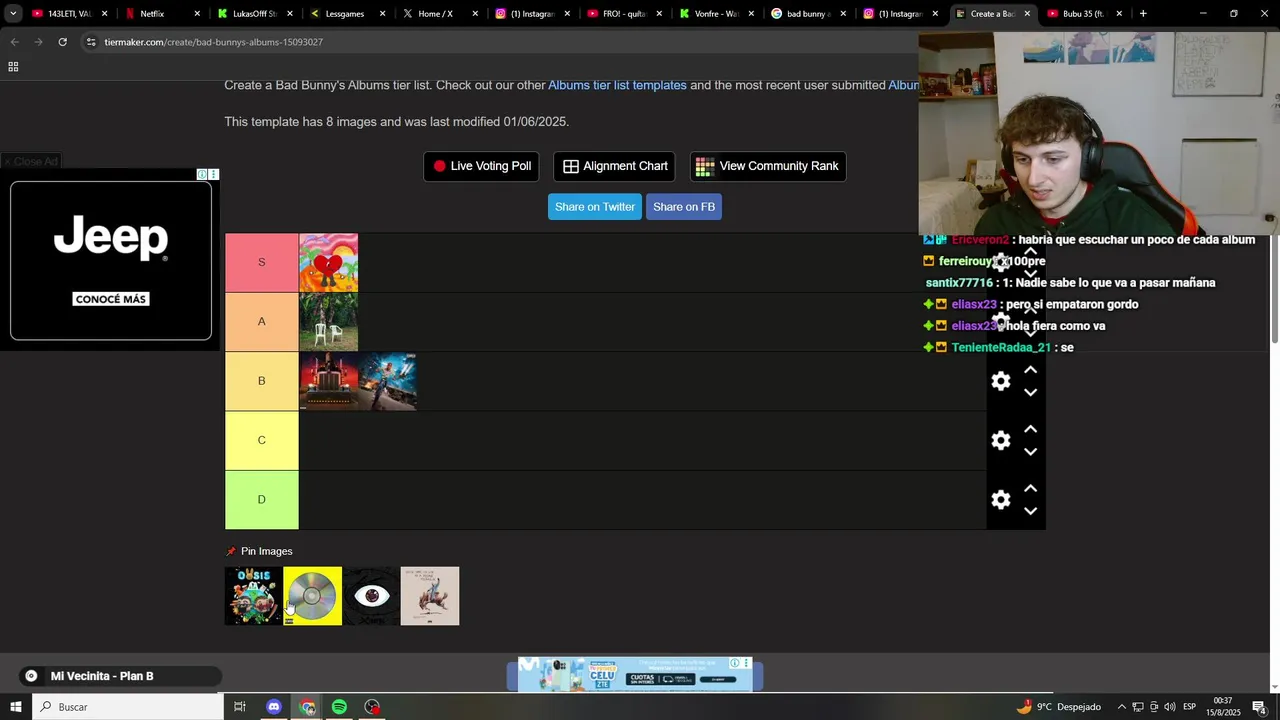Pick the single eye album cover in pool
1280x720 pixels.
[x=371, y=596]
